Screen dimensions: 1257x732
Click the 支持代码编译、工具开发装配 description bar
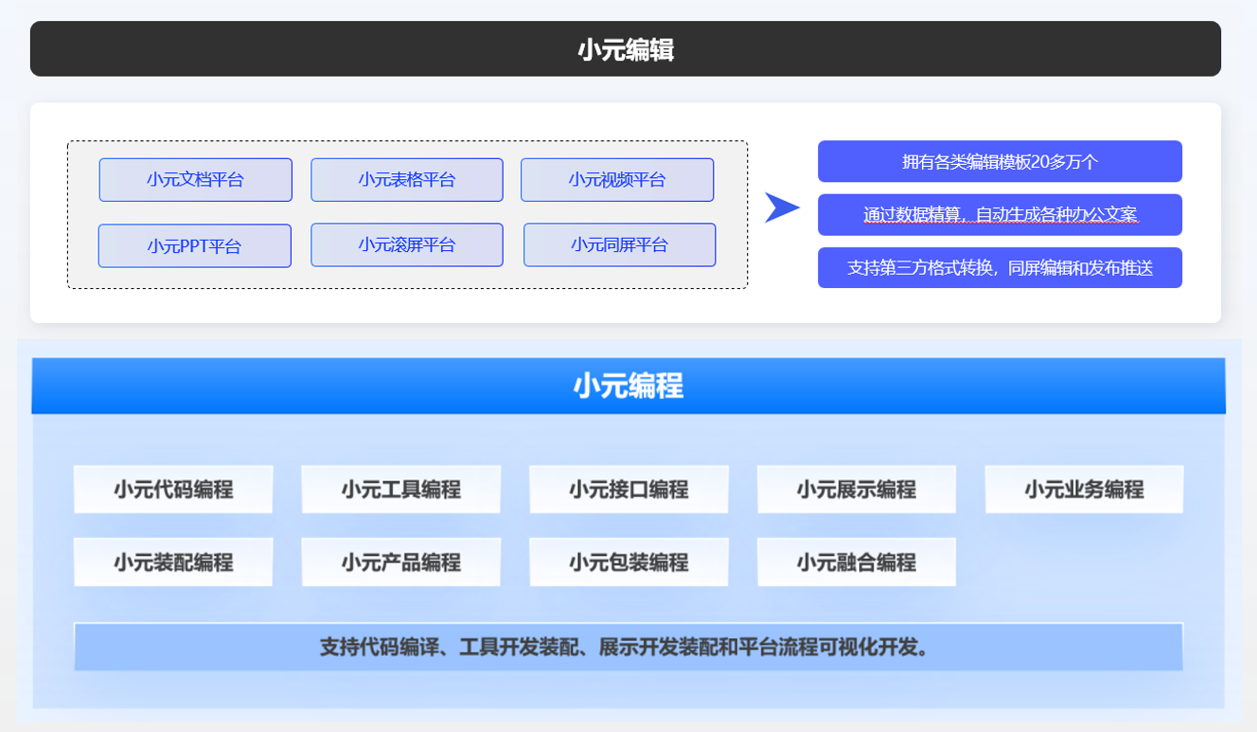click(x=629, y=647)
